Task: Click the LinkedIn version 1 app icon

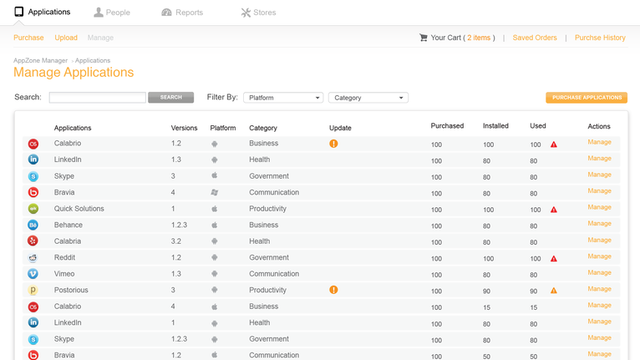Action: coord(33,322)
